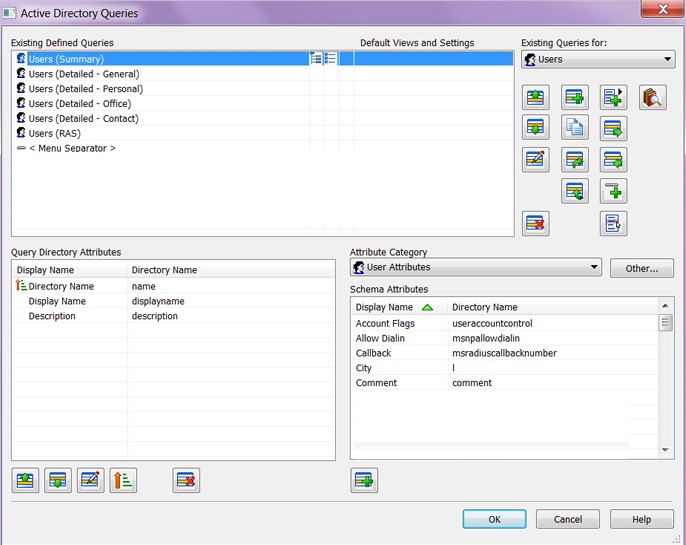This screenshot has width=686, height=545.
Task: Set sort order with the orange arrow icon
Action: (x=123, y=480)
